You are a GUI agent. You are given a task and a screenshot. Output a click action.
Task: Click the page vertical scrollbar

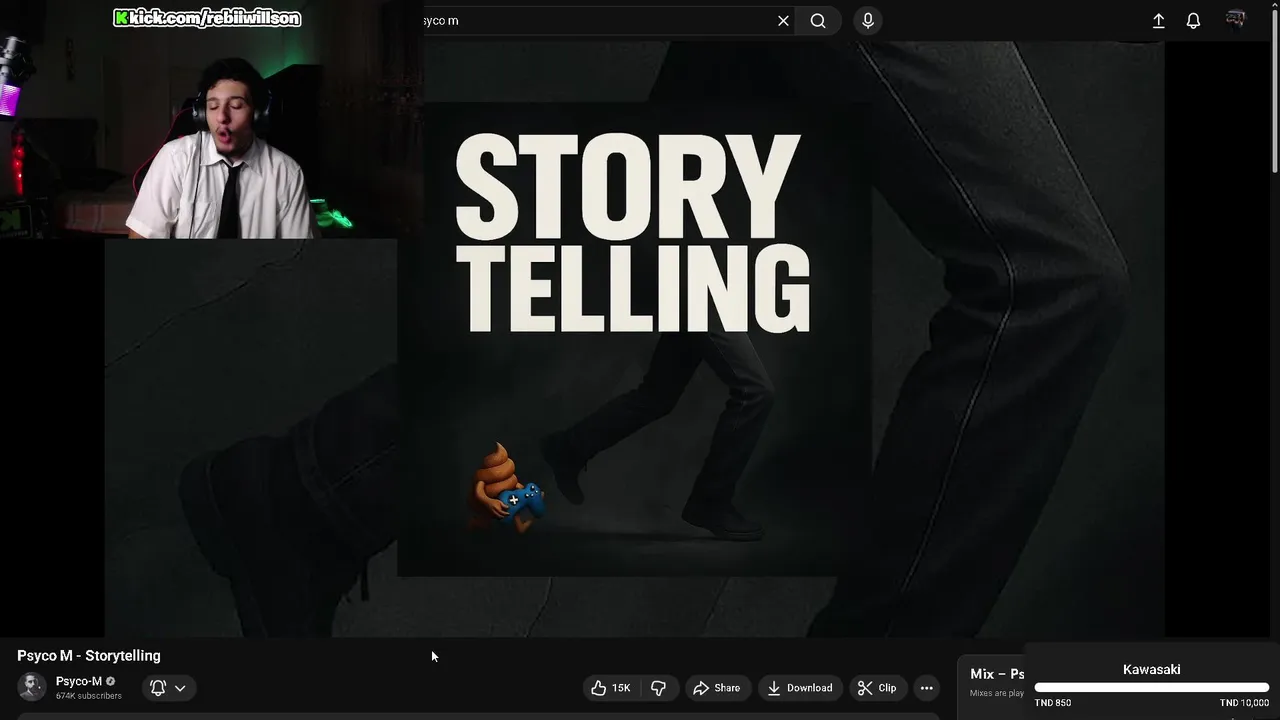click(x=1274, y=90)
